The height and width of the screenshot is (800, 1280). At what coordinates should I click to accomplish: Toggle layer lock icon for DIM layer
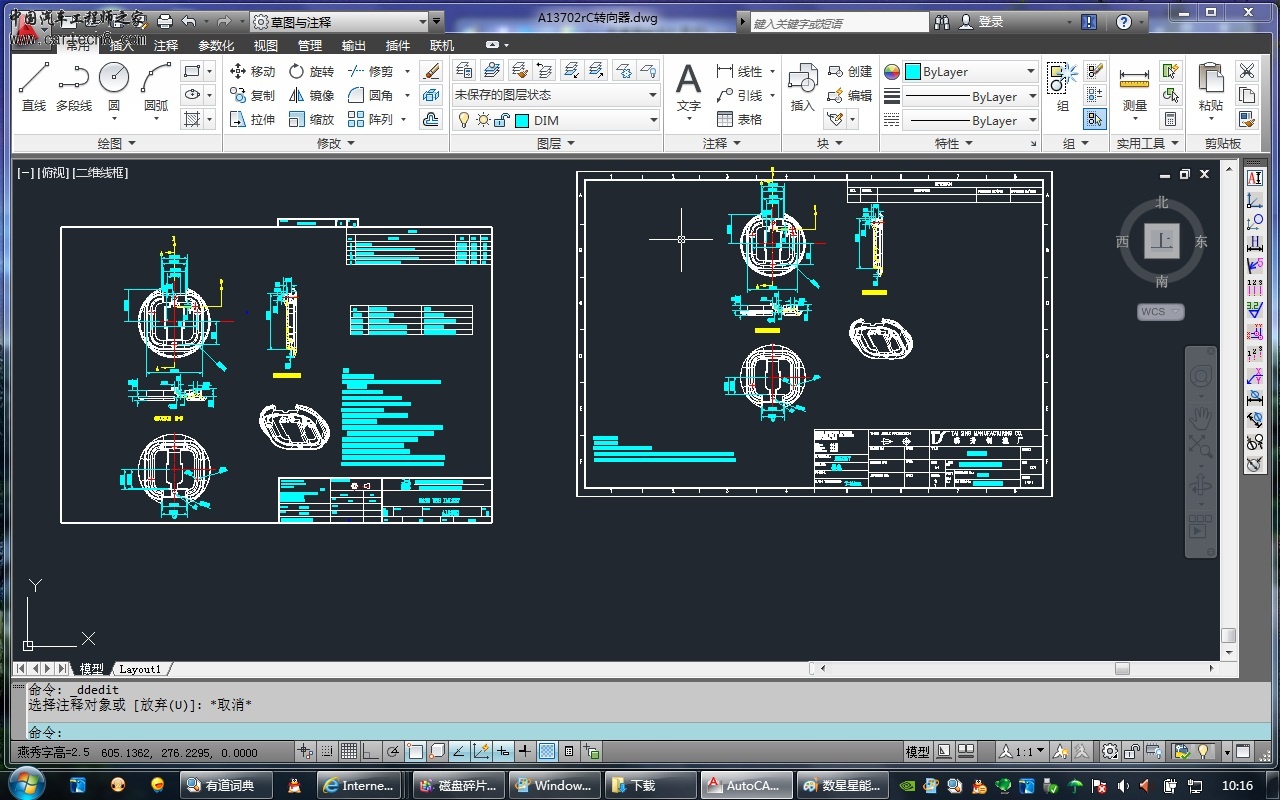coord(502,120)
